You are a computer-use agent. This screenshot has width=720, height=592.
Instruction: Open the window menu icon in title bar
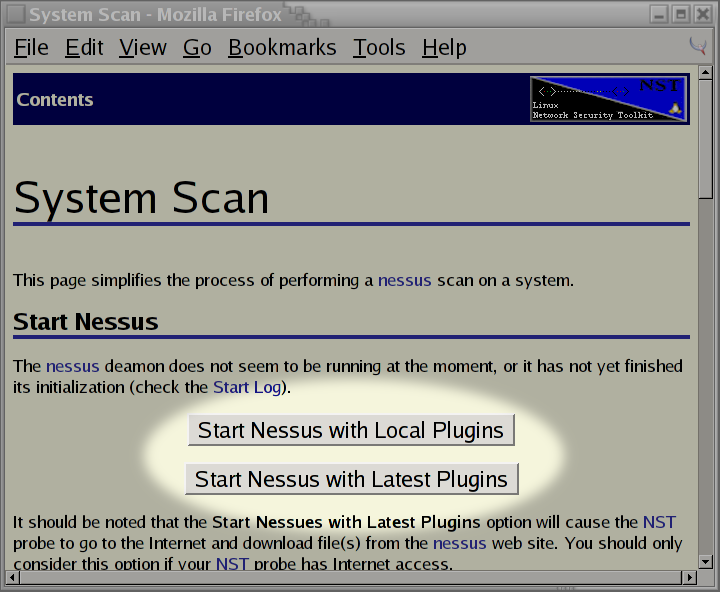coord(15,14)
